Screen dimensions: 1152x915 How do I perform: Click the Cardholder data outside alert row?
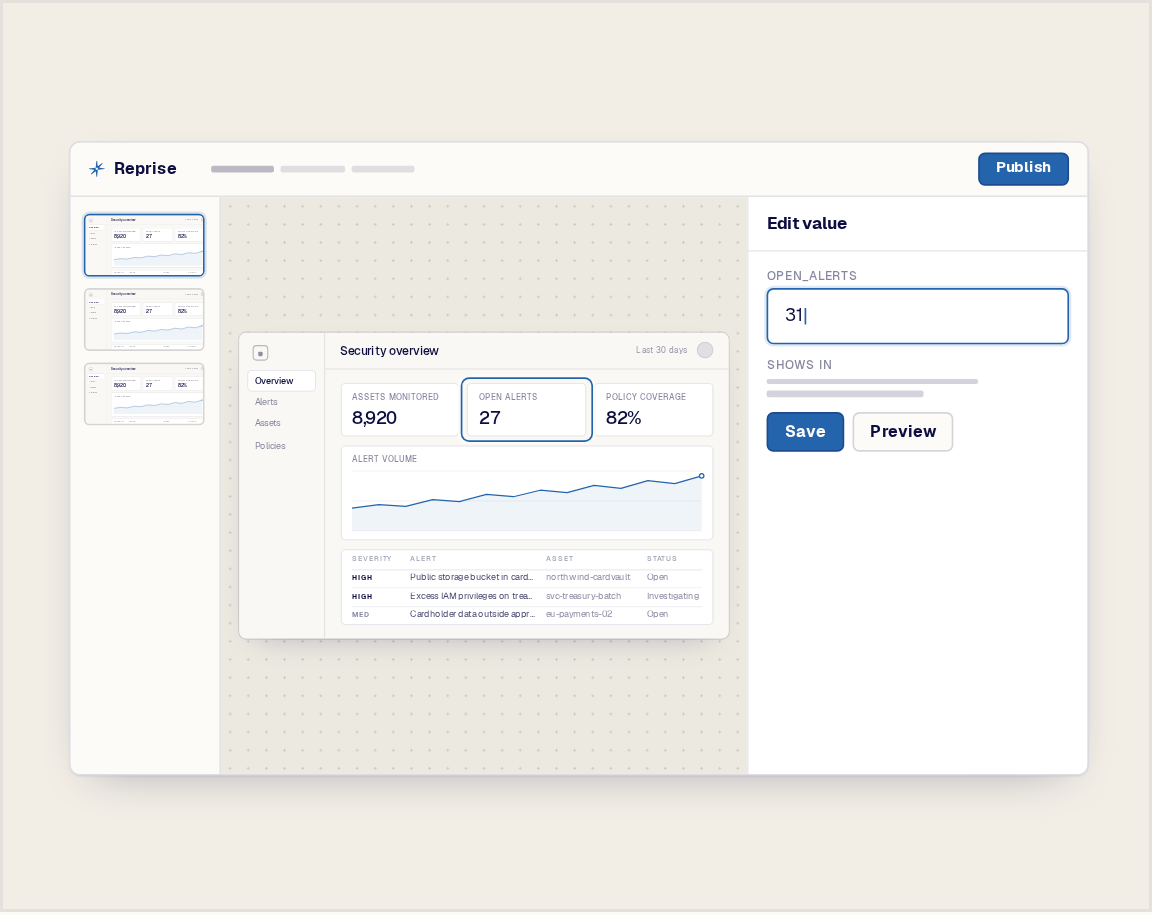pos(527,614)
